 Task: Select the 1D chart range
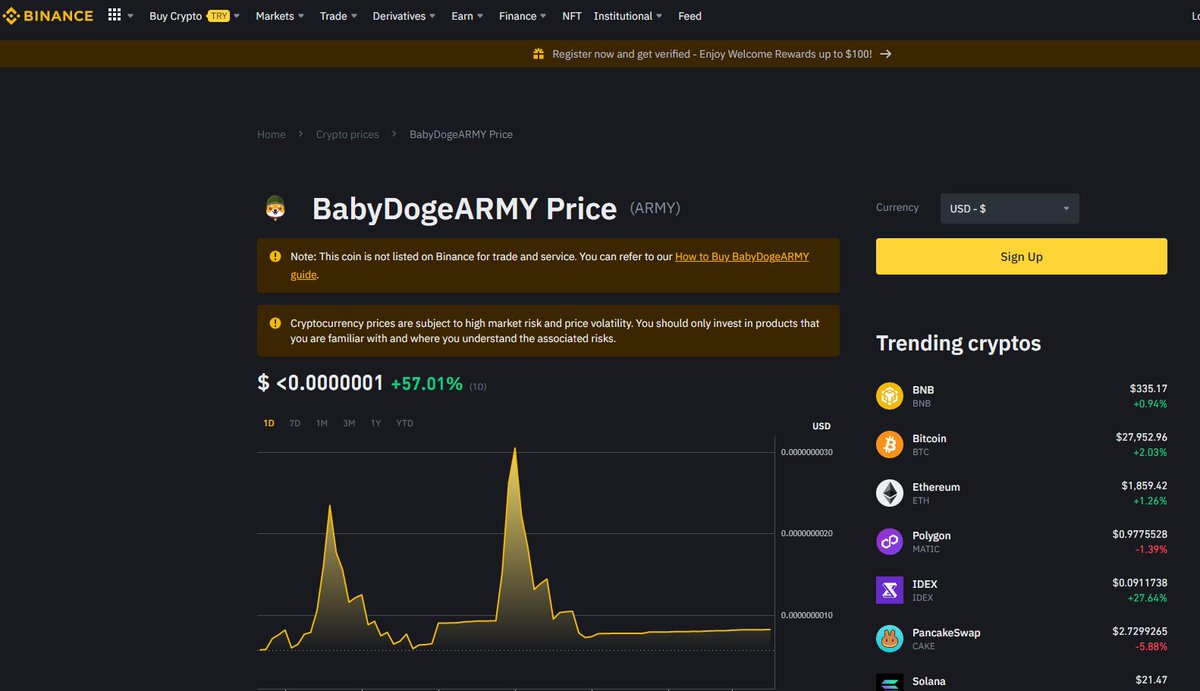tap(269, 423)
